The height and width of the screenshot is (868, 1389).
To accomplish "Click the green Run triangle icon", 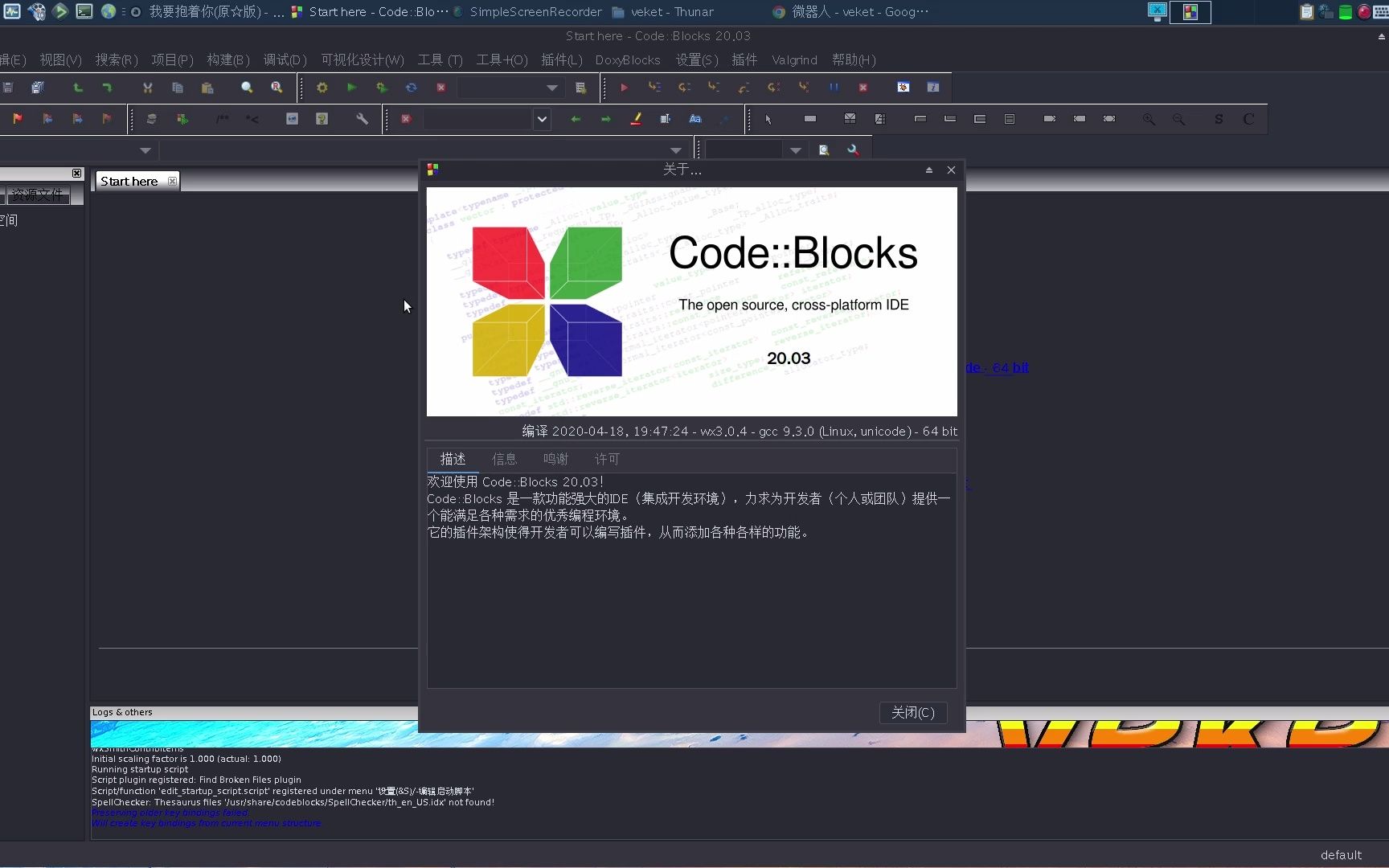I will (351, 88).
